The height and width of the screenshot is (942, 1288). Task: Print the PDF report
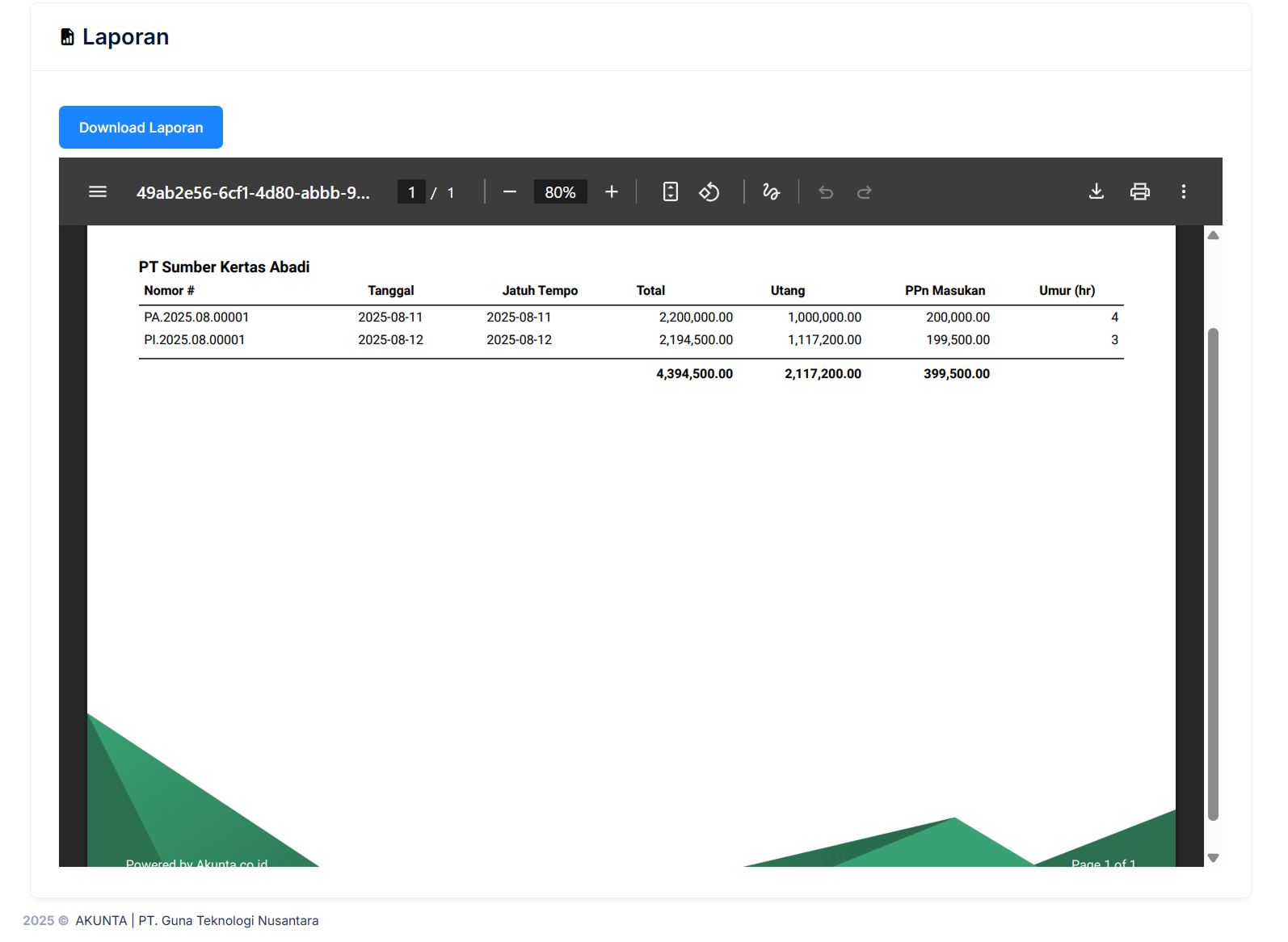(1140, 192)
